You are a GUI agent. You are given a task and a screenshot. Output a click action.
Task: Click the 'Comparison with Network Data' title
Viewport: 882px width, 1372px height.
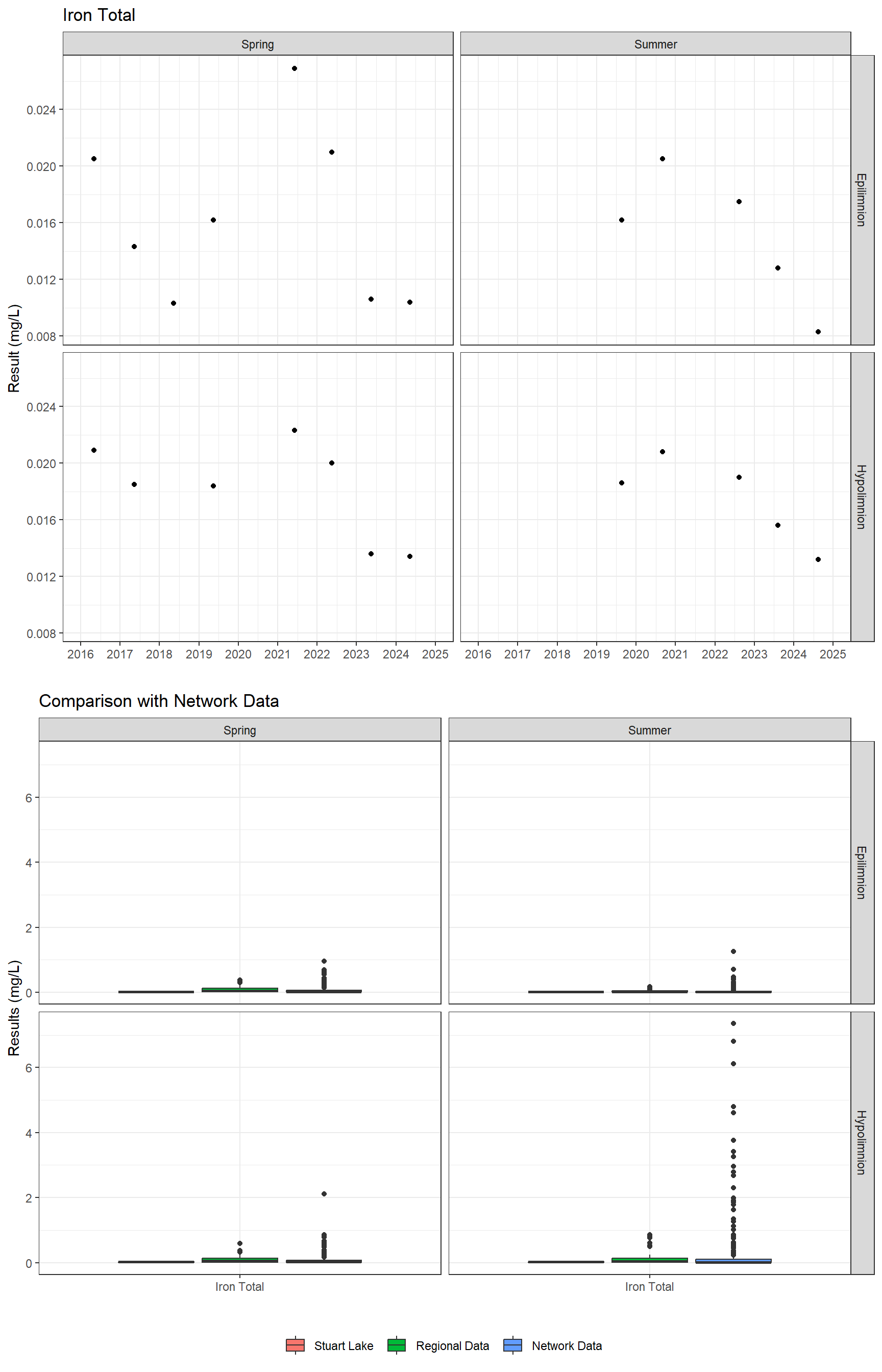pos(159,701)
